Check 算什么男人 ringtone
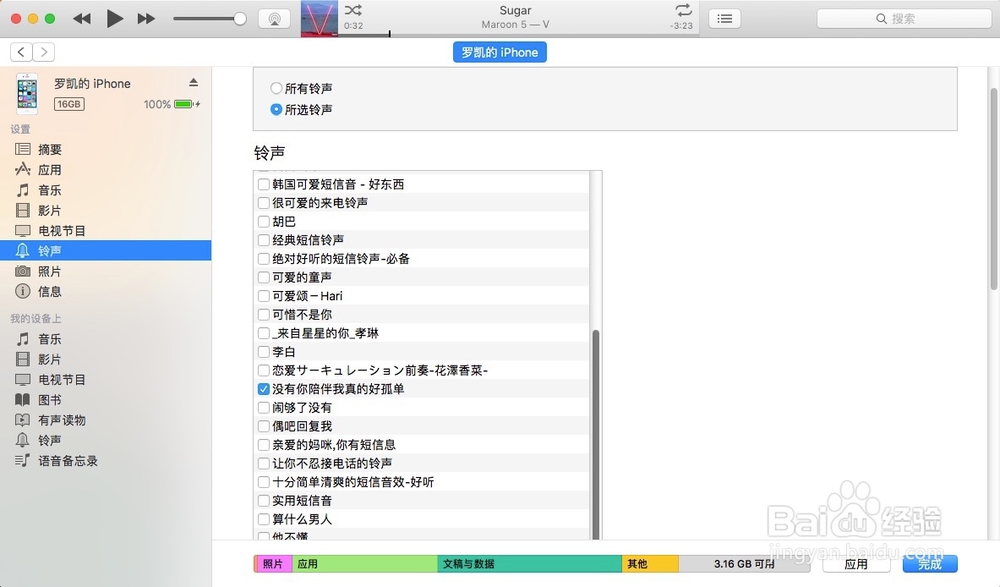Image resolution: width=1000 pixels, height=587 pixels. coord(263,519)
